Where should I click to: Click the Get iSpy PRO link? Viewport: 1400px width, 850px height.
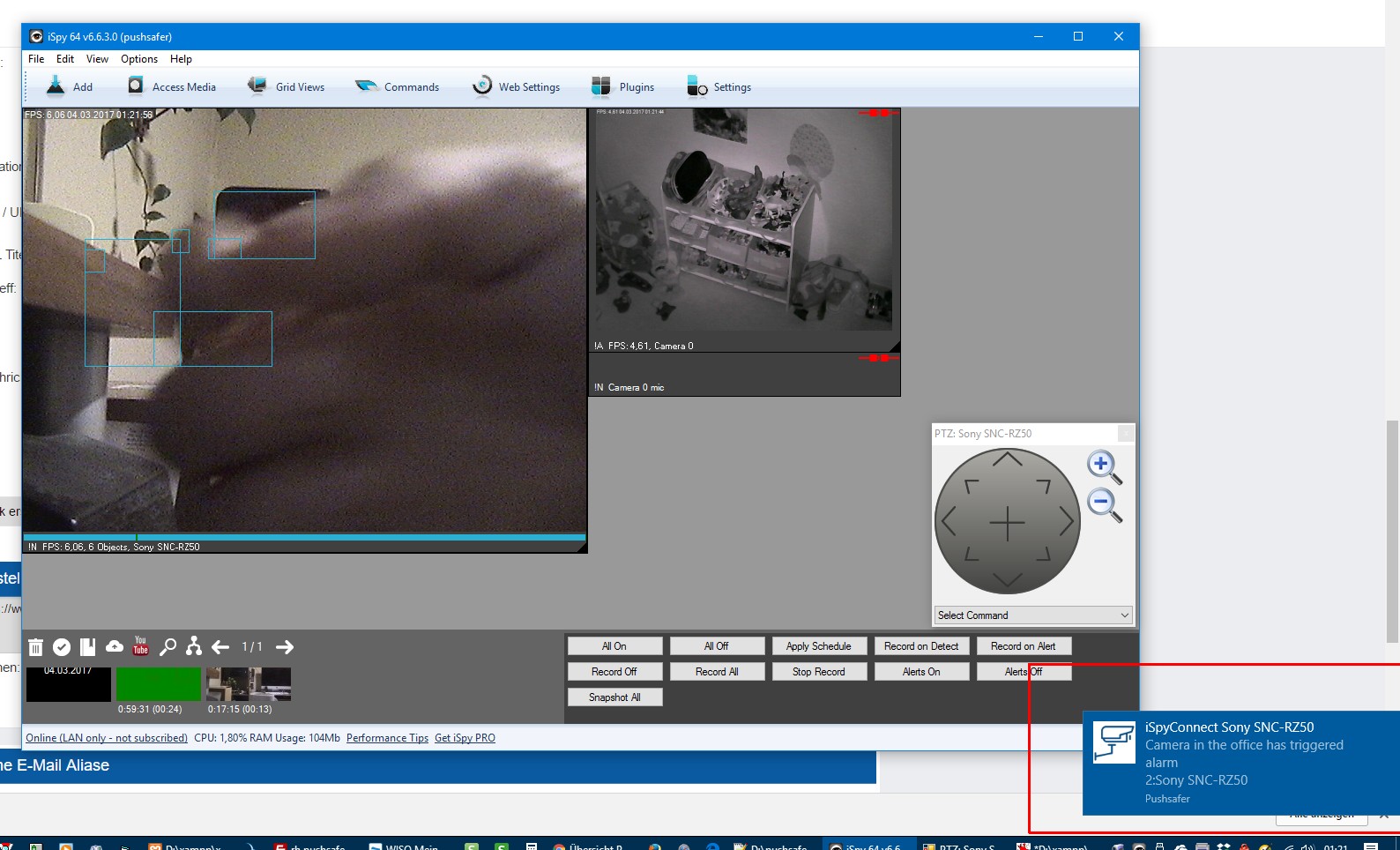pyautogui.click(x=465, y=738)
